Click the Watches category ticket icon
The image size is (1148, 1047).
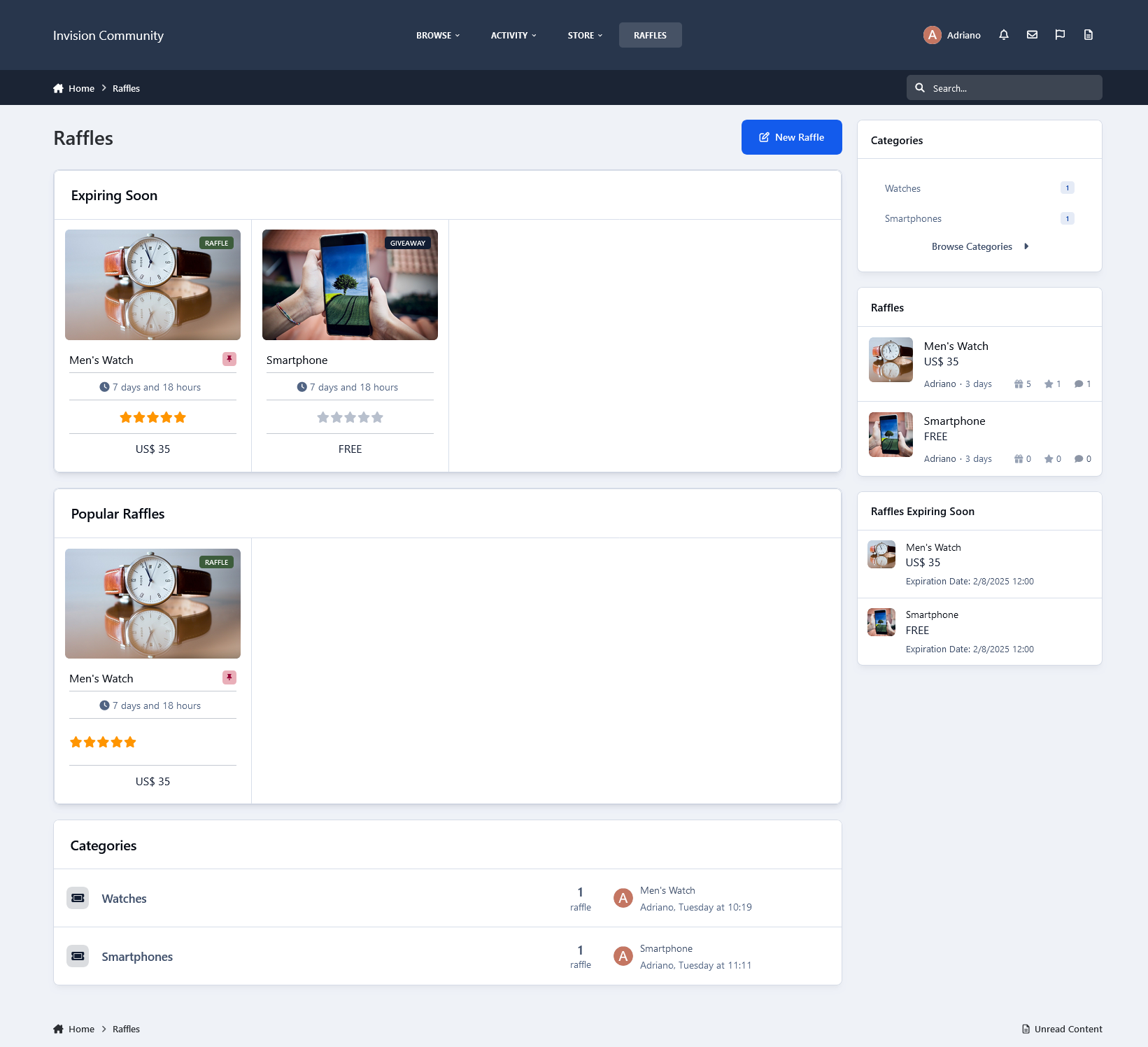coord(78,898)
